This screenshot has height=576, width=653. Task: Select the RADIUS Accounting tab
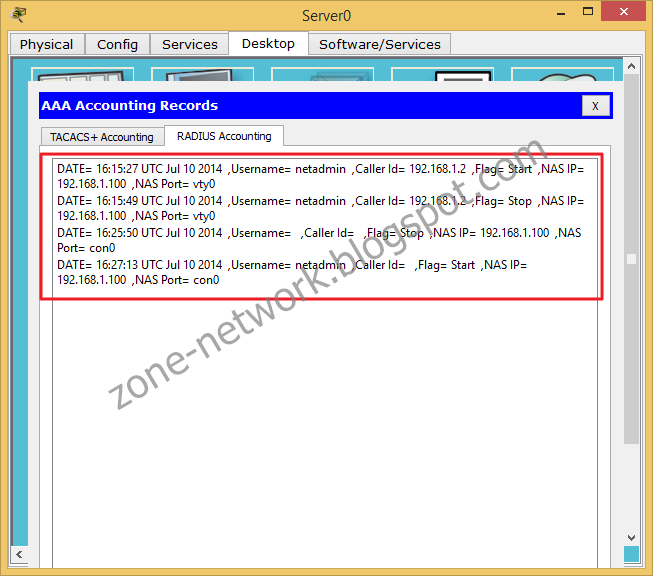coord(224,136)
